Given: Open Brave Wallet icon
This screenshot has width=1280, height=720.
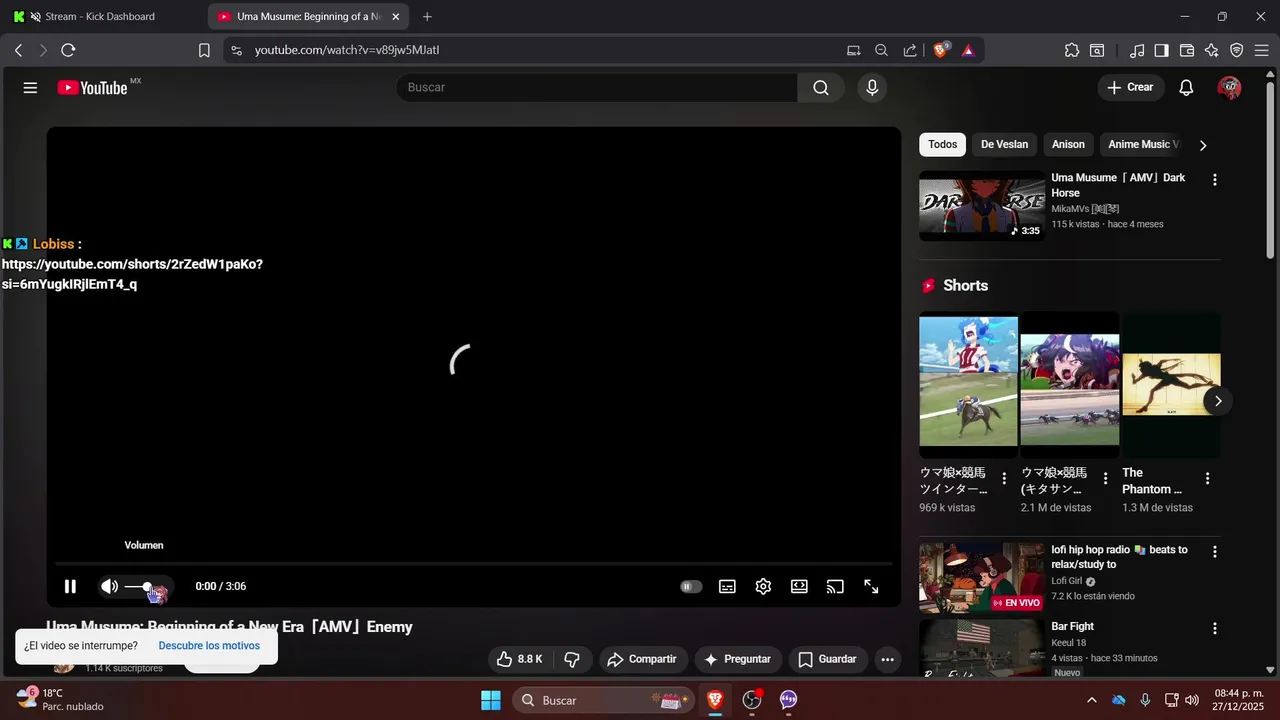Looking at the screenshot, I should point(1187,50).
